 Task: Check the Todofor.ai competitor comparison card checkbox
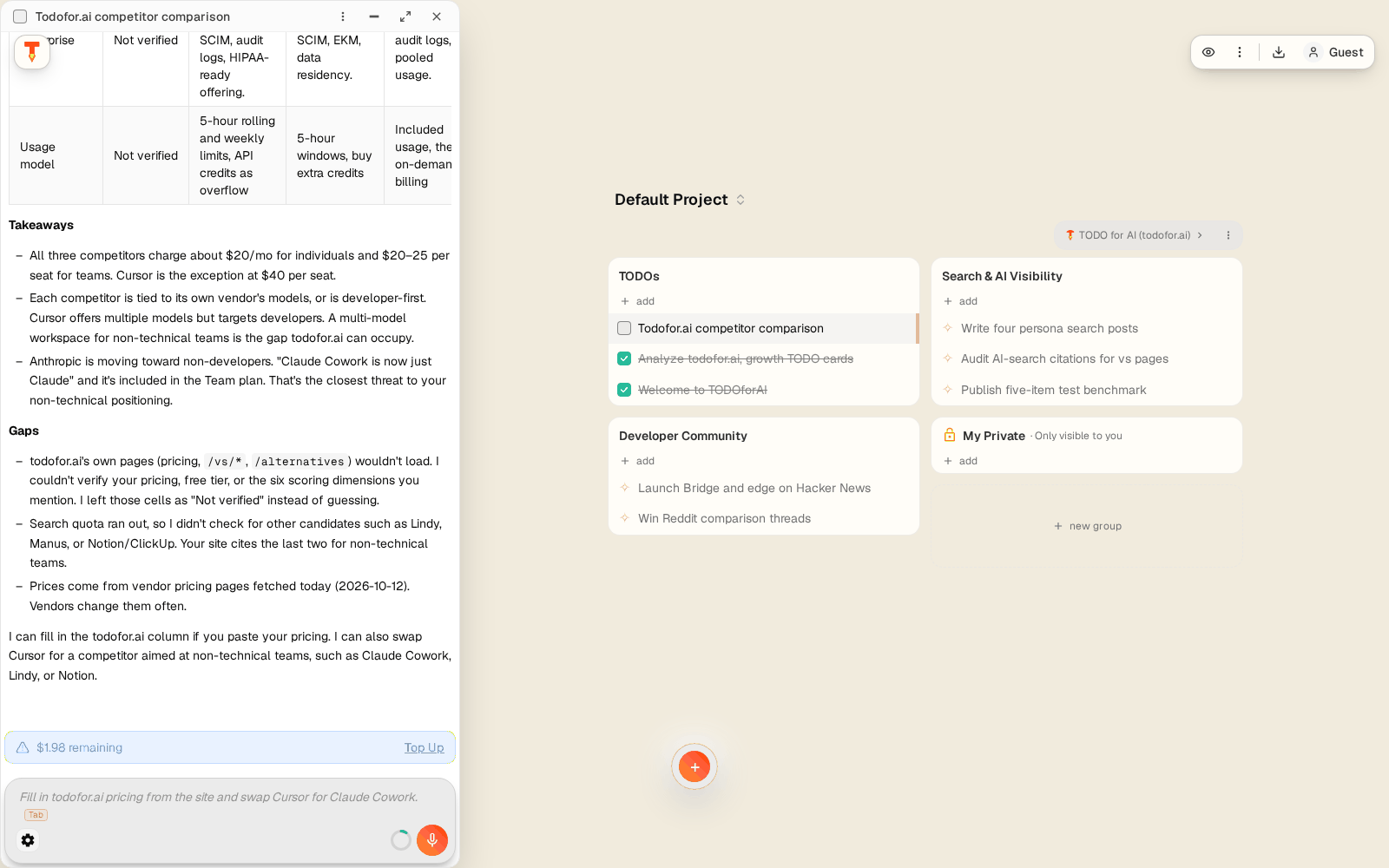click(624, 328)
